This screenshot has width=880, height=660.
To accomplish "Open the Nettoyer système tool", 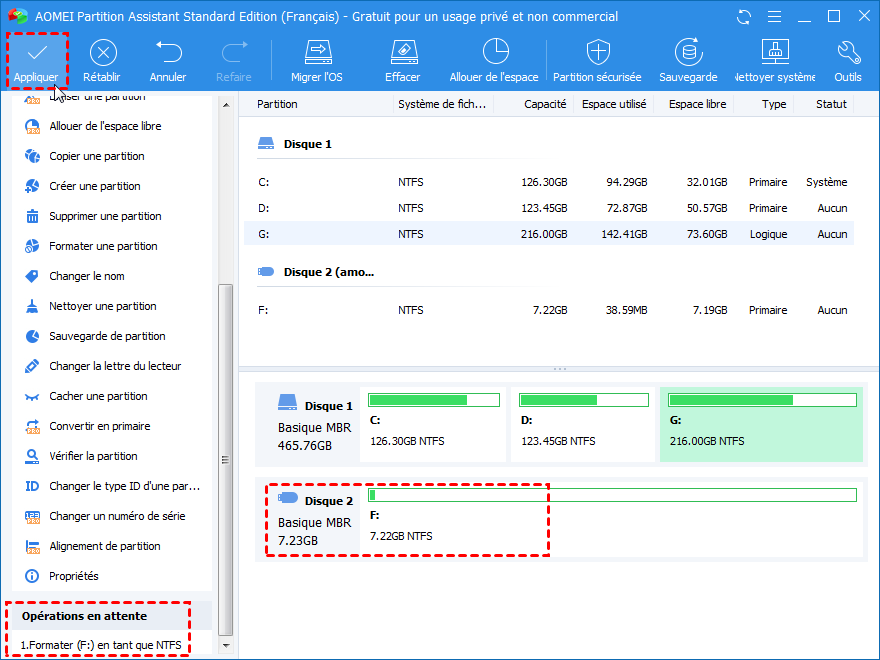I will pos(775,59).
